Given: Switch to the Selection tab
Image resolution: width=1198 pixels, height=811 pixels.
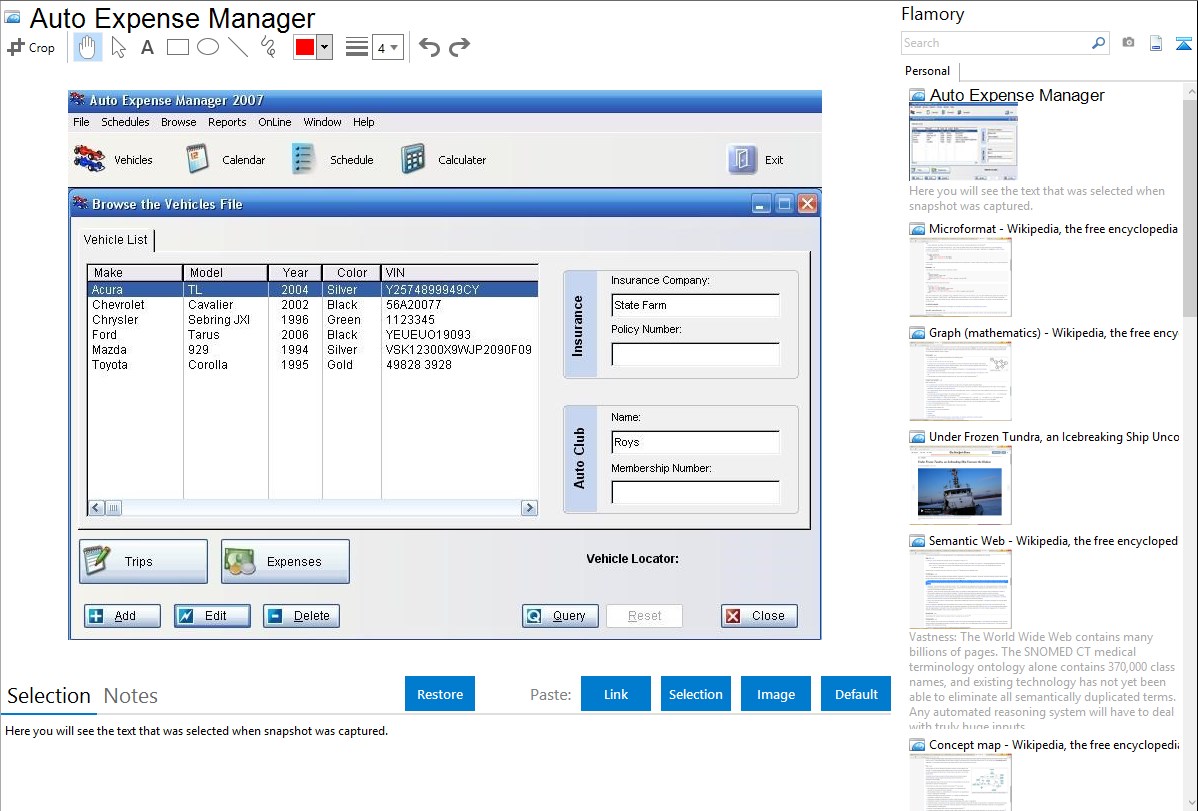Looking at the screenshot, I should (x=49, y=696).
